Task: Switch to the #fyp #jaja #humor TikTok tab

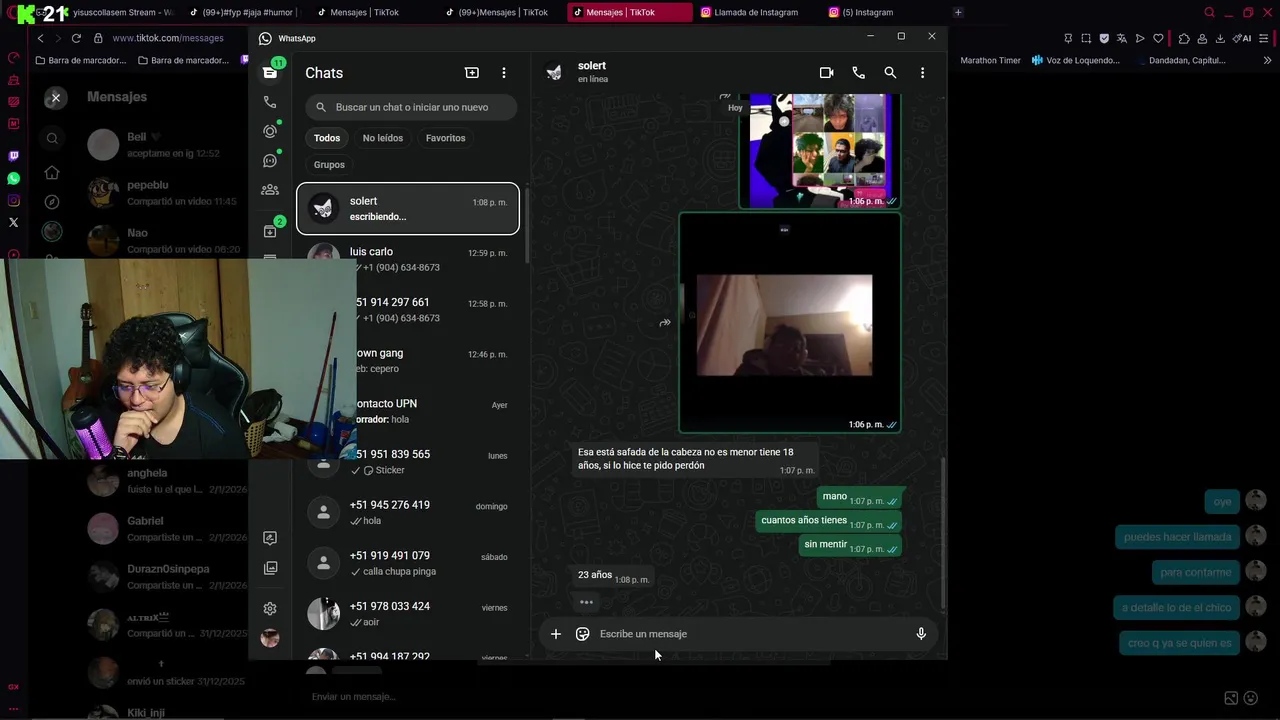Action: click(x=243, y=12)
